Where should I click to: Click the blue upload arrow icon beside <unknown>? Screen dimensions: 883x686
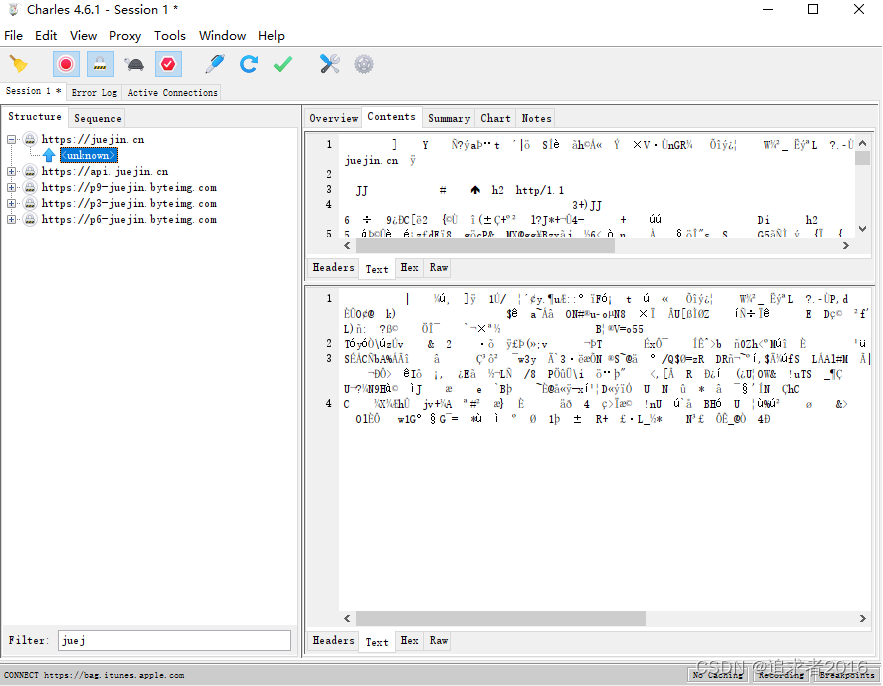point(49,155)
